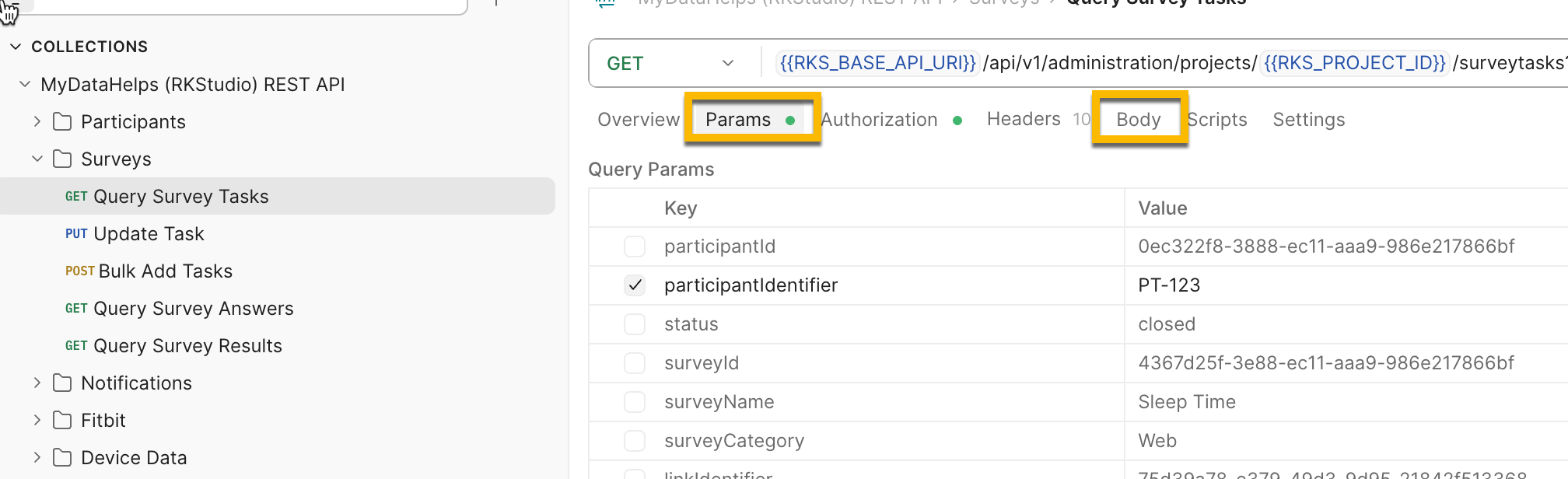Switch to the Settings tab

point(1309,120)
